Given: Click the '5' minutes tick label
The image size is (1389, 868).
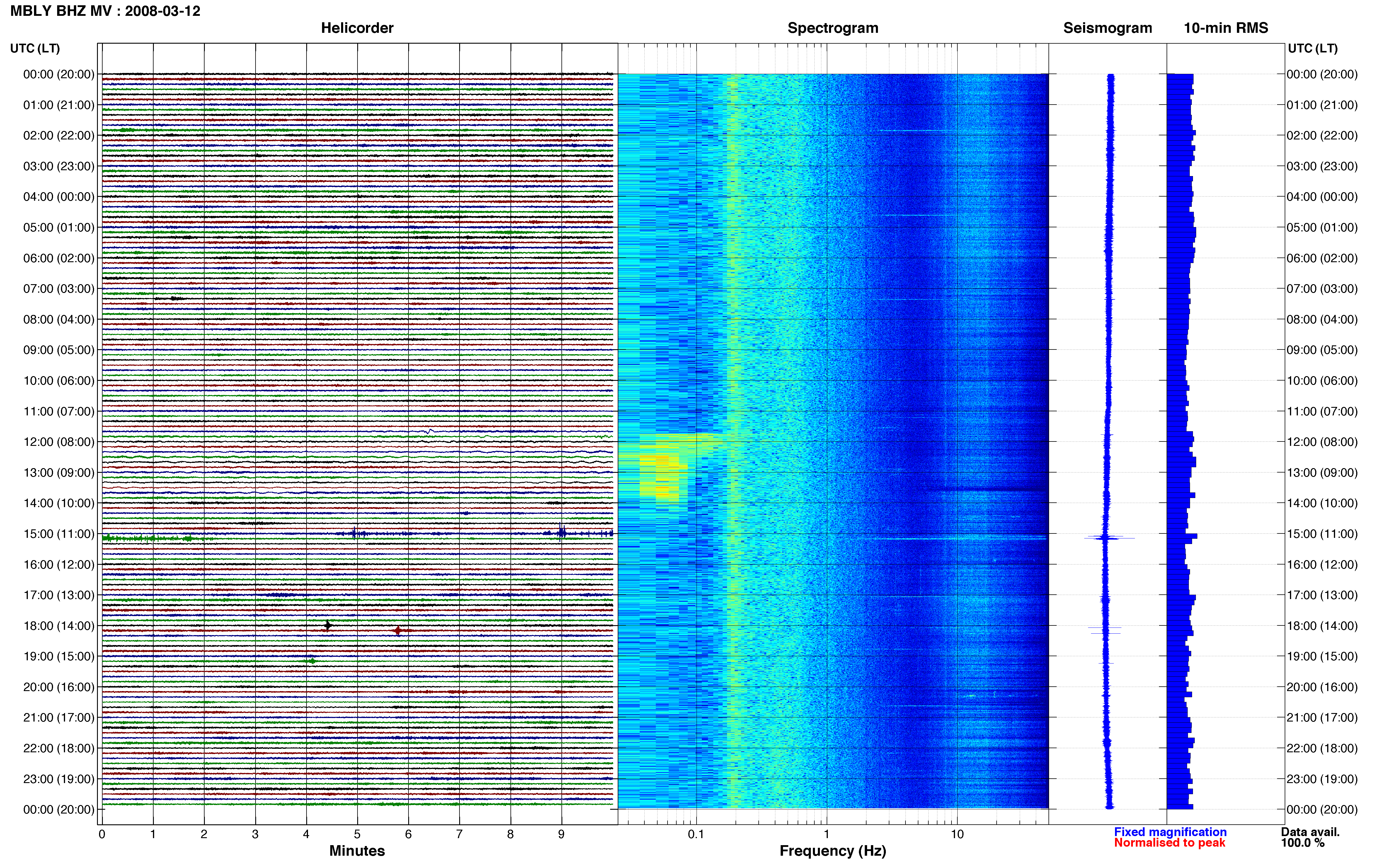Looking at the screenshot, I should (357, 834).
